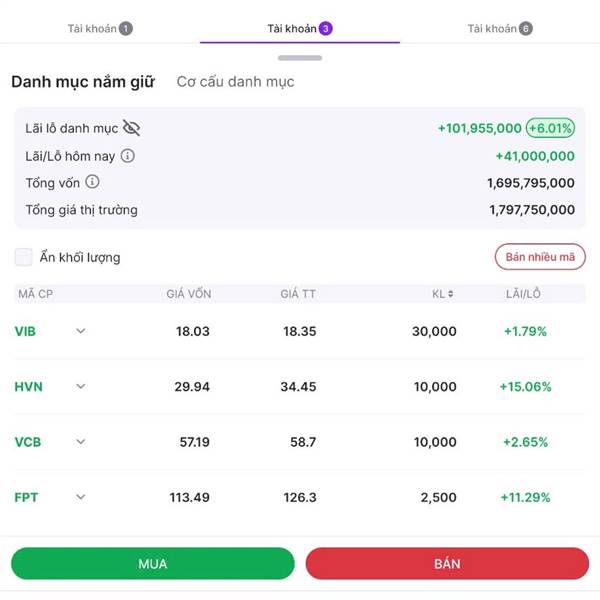This screenshot has height=600, width=600.
Task: Tap the red BÁN button
Action: tap(447, 564)
